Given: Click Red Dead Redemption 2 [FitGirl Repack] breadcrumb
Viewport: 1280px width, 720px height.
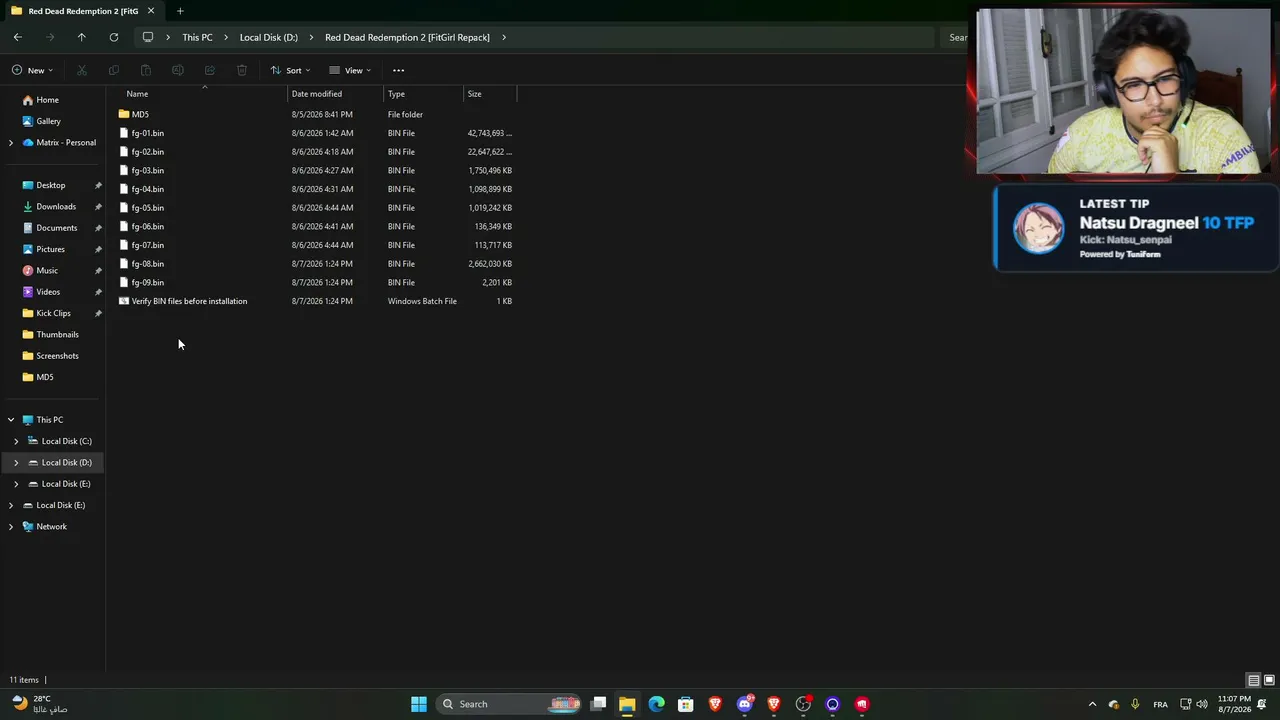Looking at the screenshot, I should pos(407,37).
